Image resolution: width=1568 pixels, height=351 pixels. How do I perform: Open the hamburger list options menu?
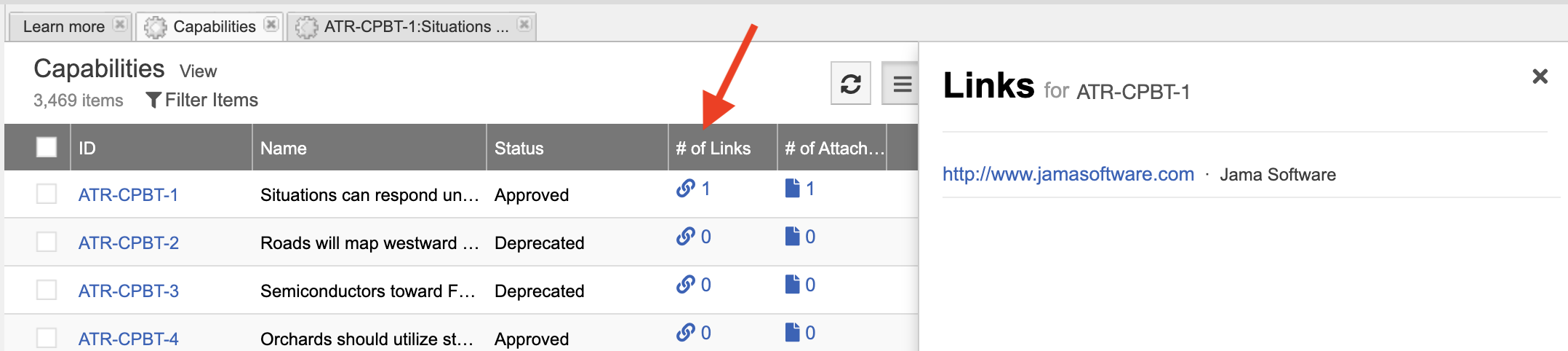click(902, 84)
